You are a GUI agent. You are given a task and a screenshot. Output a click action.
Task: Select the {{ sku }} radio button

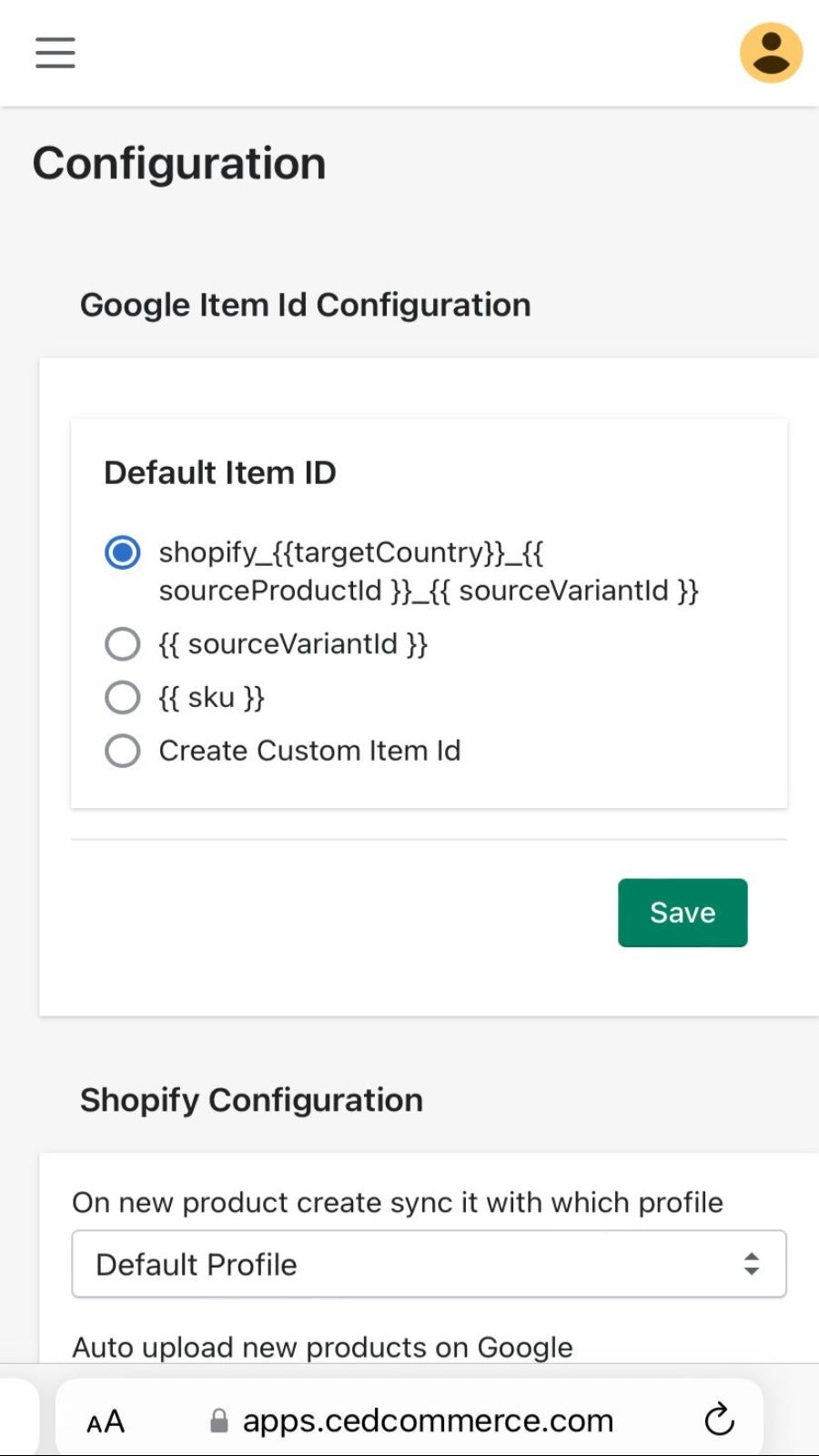[x=123, y=698]
